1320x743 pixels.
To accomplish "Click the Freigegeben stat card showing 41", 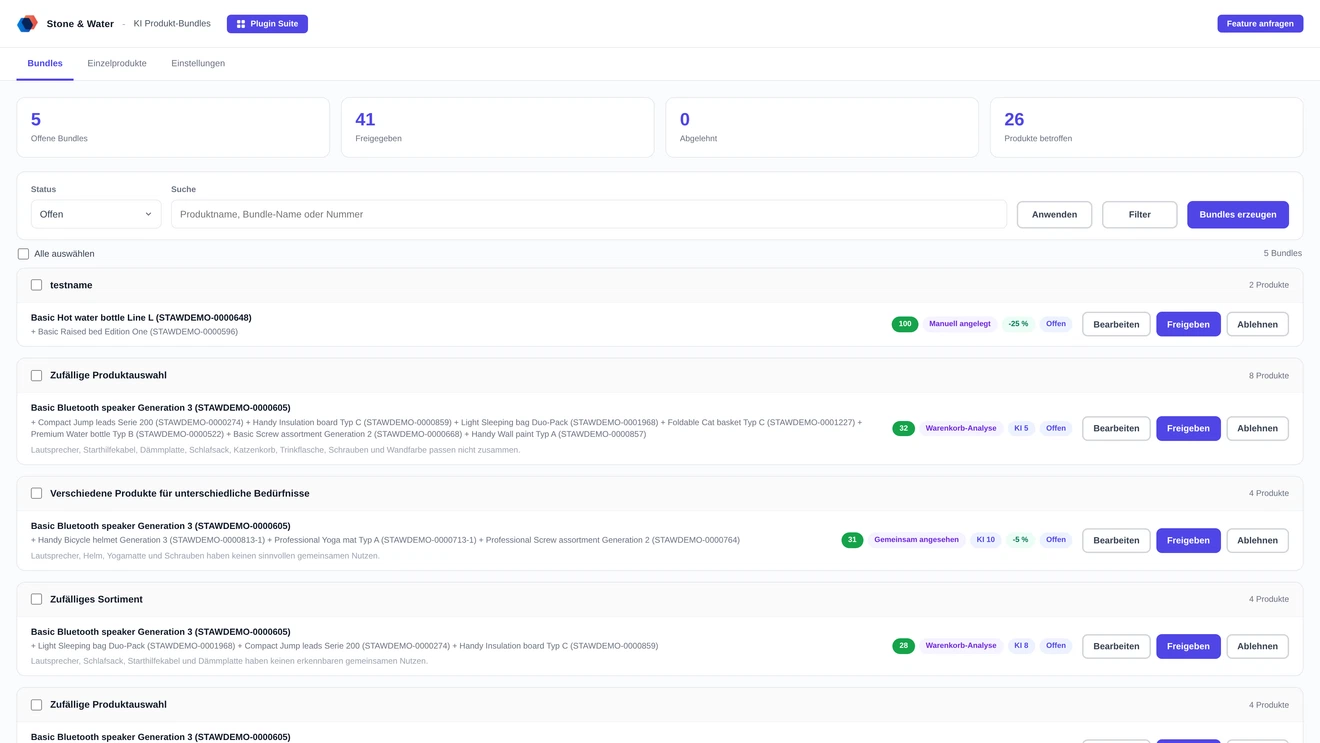I will (x=497, y=127).
